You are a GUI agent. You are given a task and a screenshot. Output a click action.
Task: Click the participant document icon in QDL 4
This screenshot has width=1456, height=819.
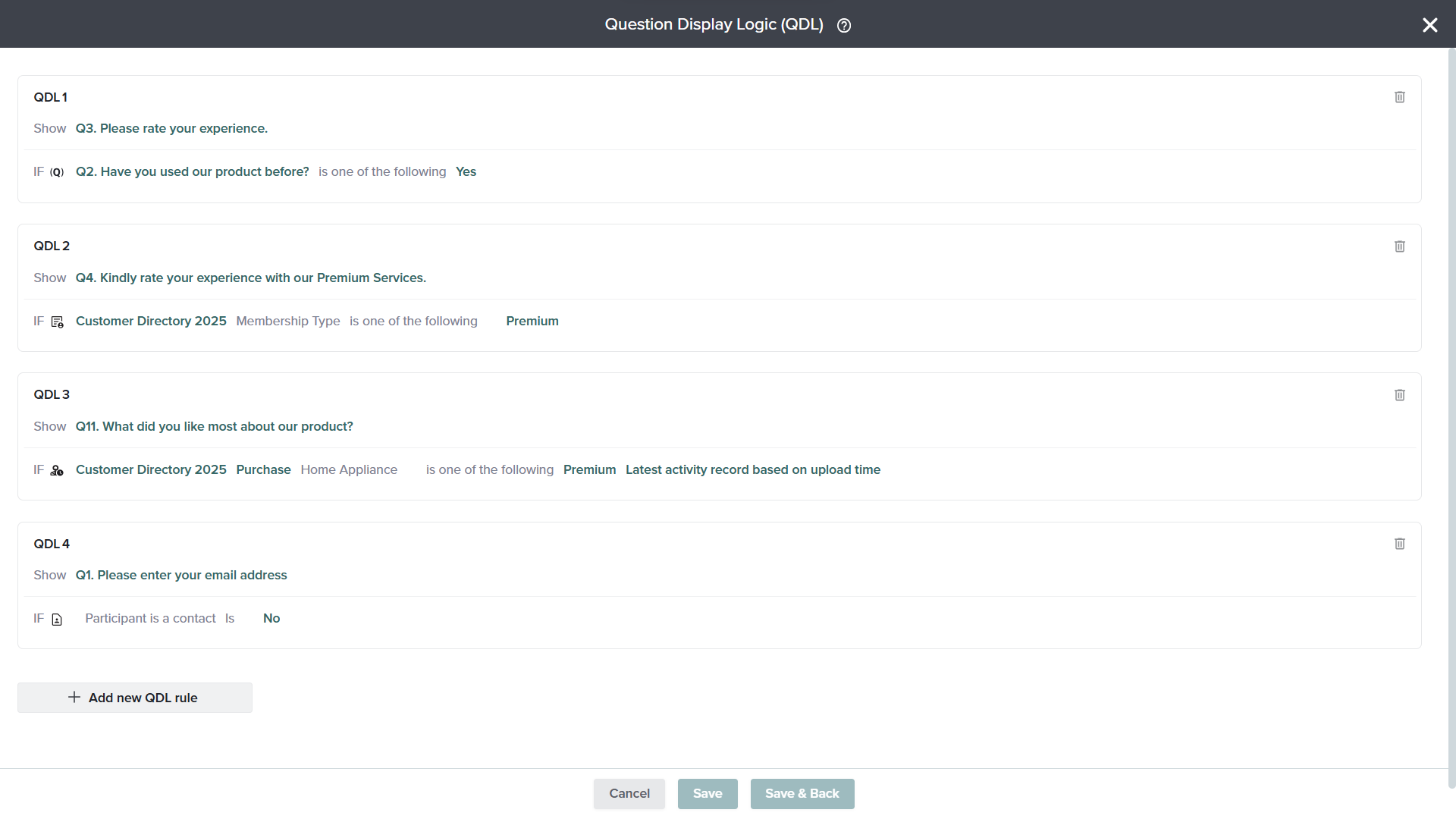click(x=57, y=620)
